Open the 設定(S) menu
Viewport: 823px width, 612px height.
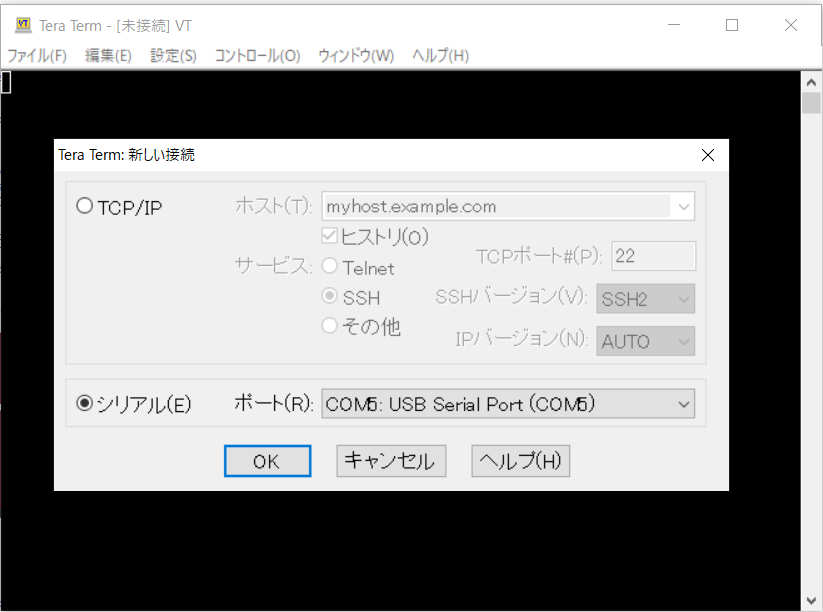(173, 56)
